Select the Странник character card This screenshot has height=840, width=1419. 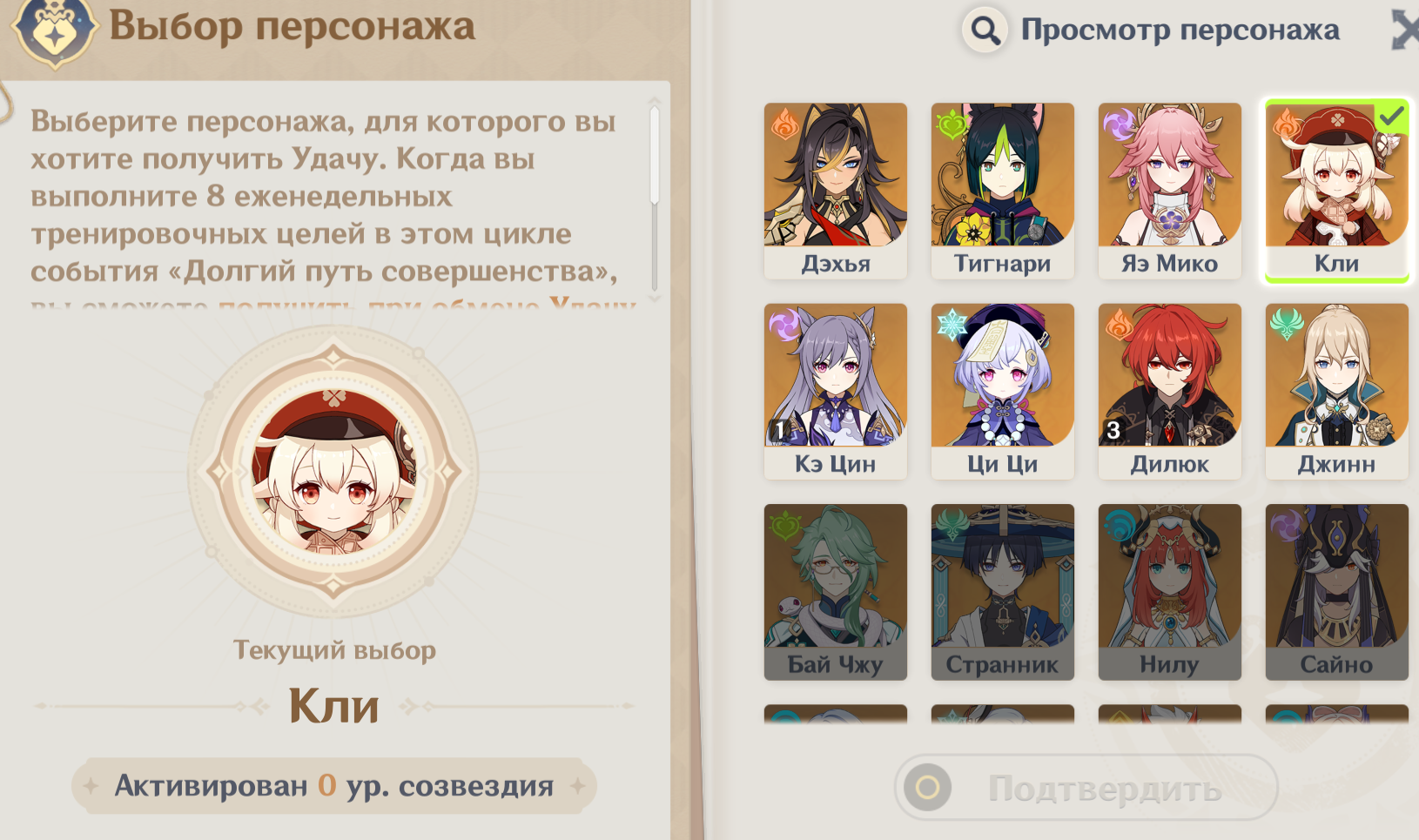pos(1002,592)
